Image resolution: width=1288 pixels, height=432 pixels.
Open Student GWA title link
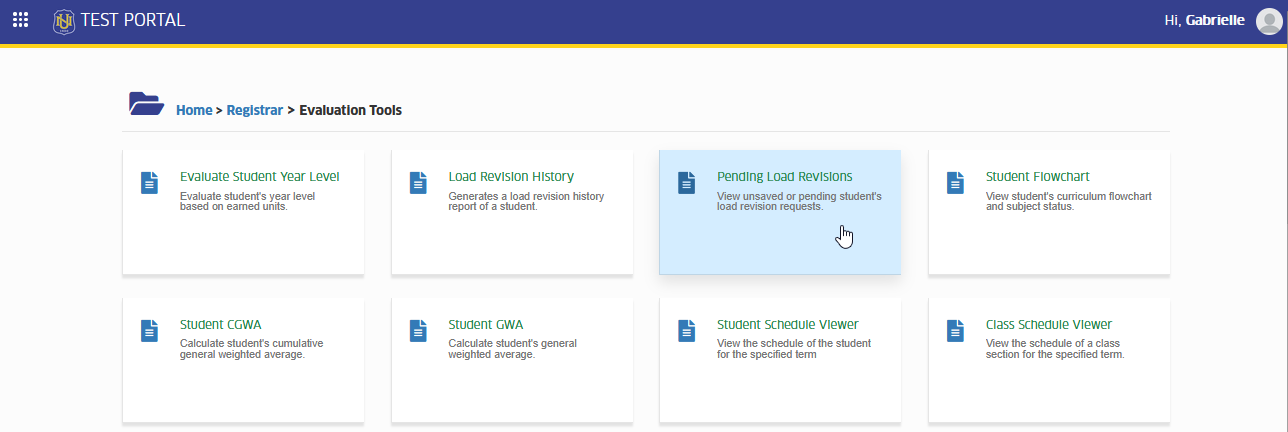tap(486, 325)
